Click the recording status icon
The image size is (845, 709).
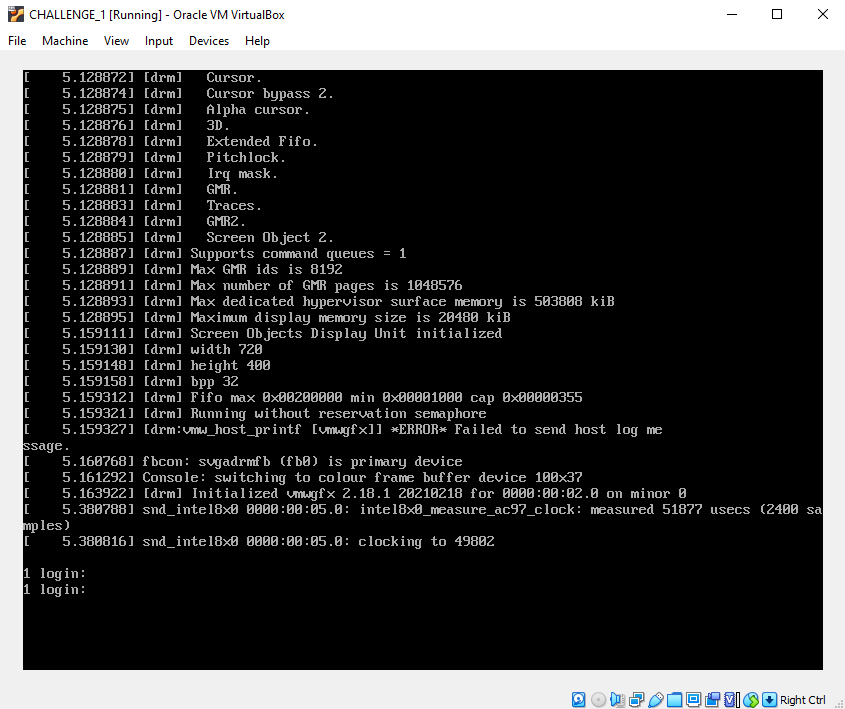point(712,700)
